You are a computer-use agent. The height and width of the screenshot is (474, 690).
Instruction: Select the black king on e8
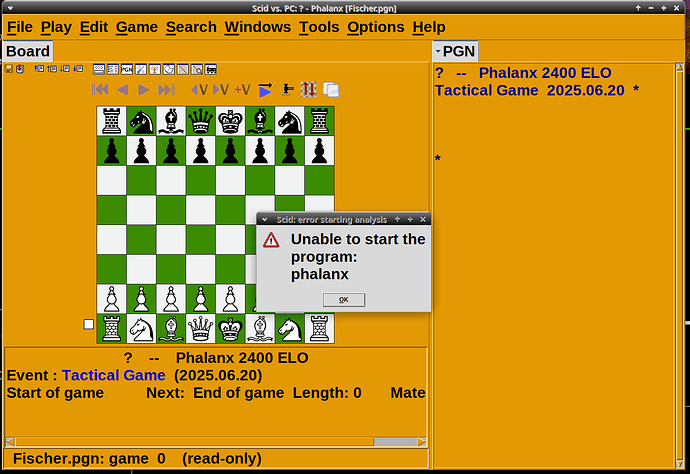pyautogui.click(x=231, y=121)
